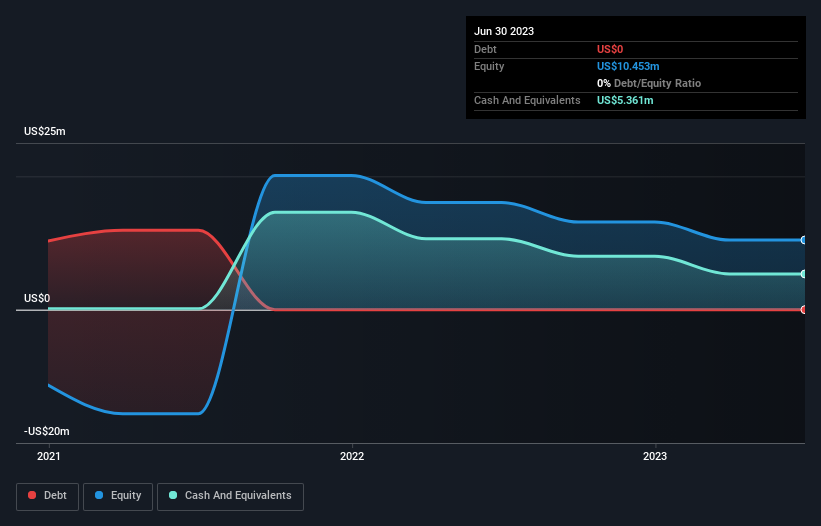Click the red Debt legend dot
The image size is (821, 526).
pyautogui.click(x=32, y=495)
